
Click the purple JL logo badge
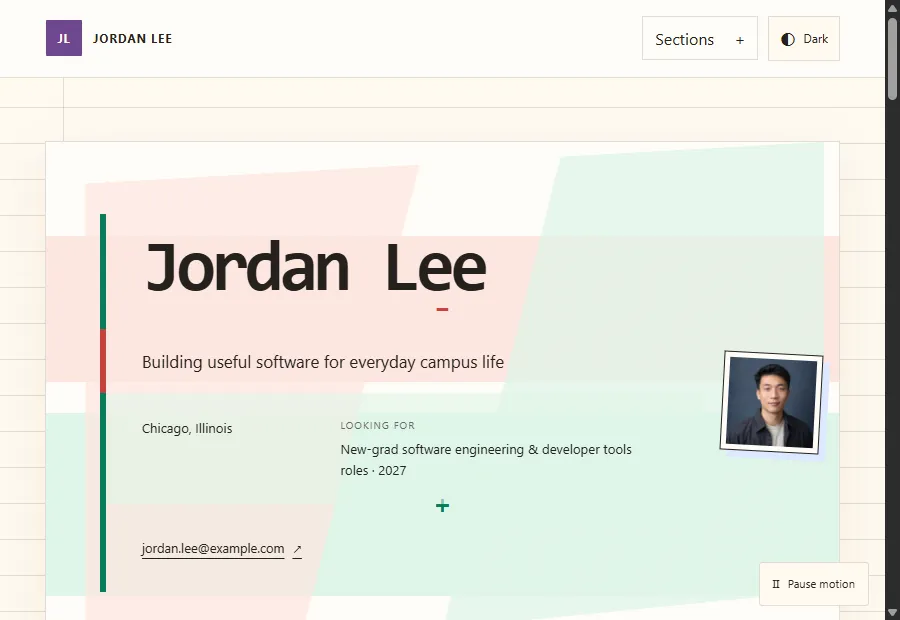64,38
